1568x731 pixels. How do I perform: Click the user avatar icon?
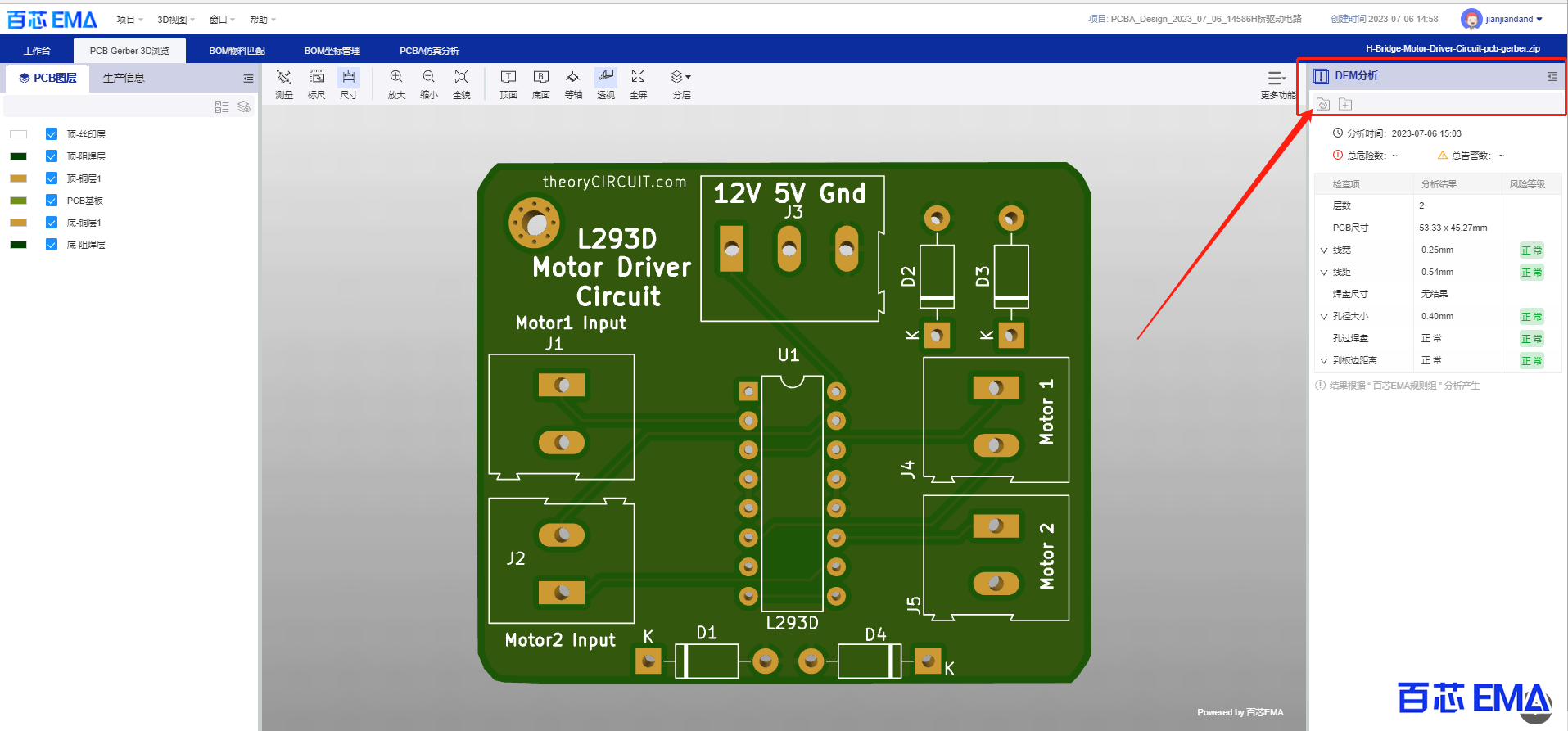[x=1471, y=19]
